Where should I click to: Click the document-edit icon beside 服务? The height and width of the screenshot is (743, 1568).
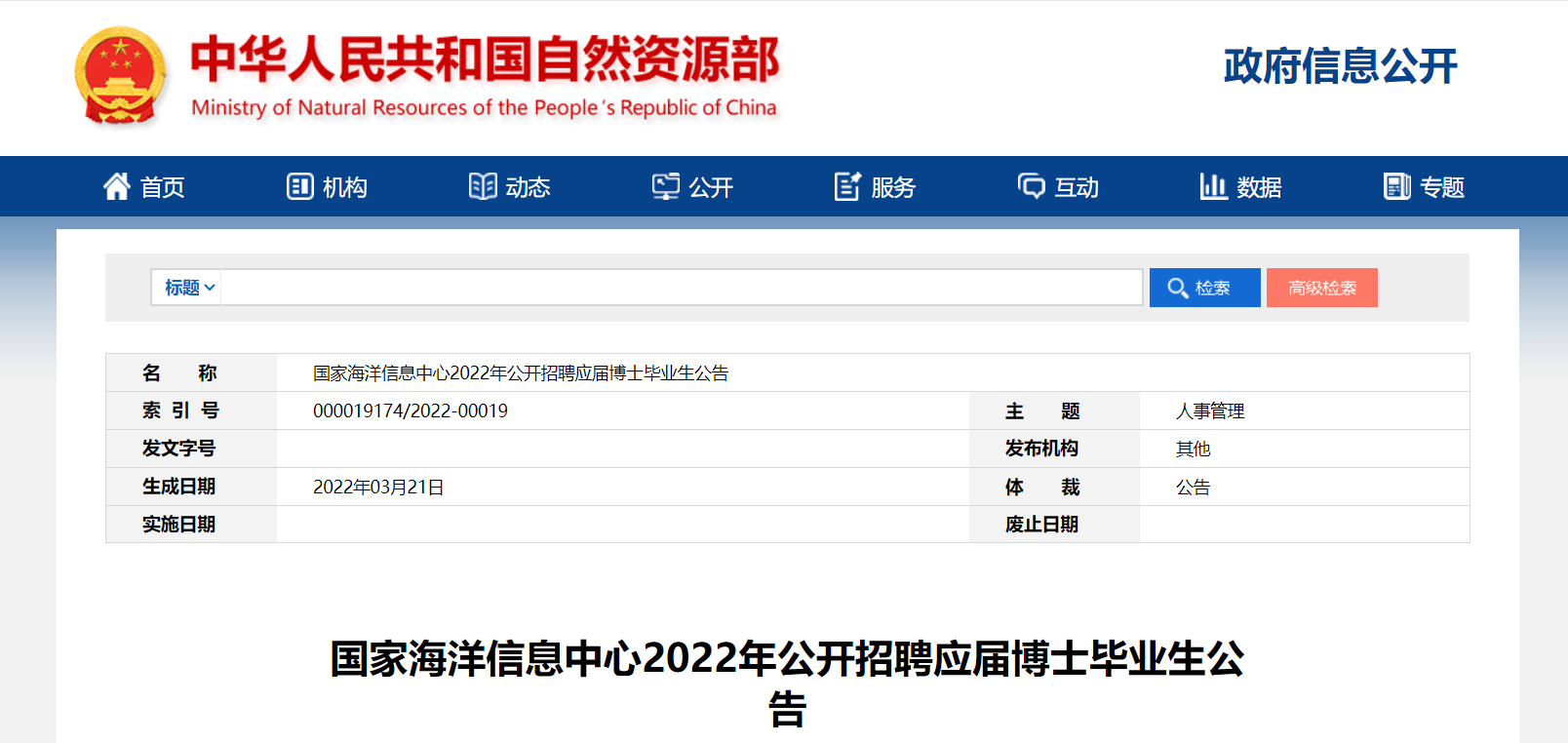click(848, 186)
